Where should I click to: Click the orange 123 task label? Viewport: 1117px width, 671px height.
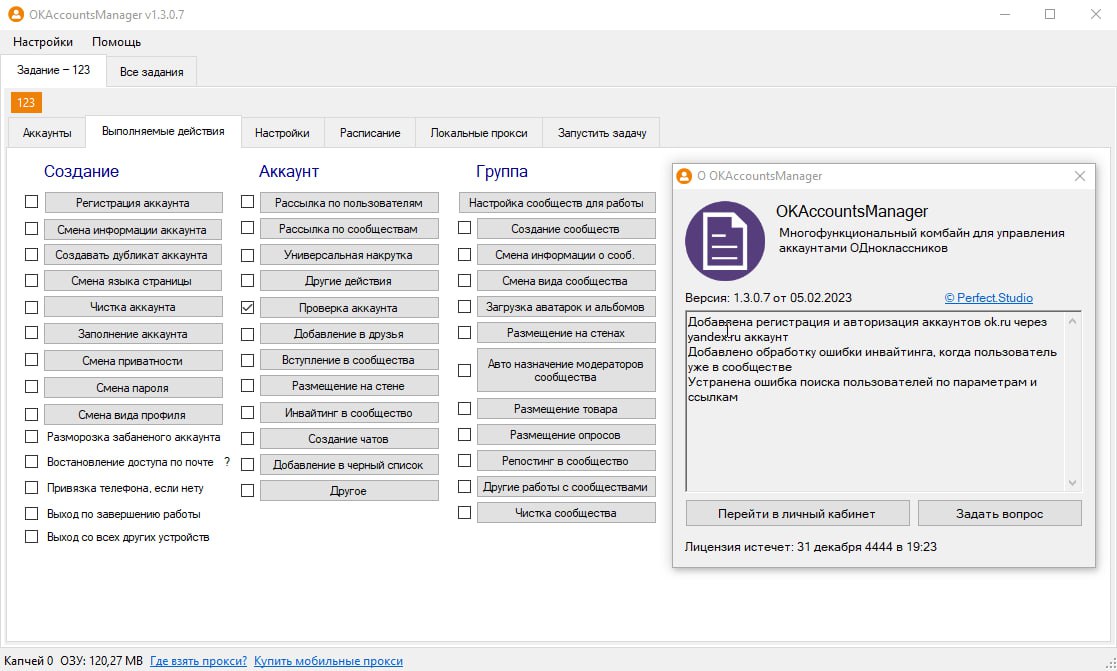[26, 103]
